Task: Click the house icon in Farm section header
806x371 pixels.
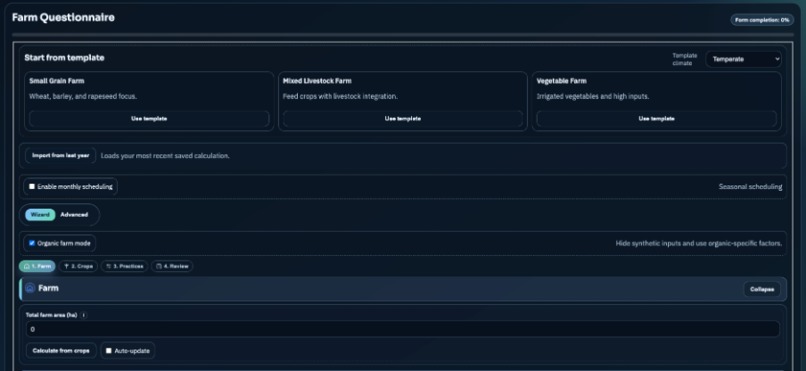Action: tap(30, 288)
